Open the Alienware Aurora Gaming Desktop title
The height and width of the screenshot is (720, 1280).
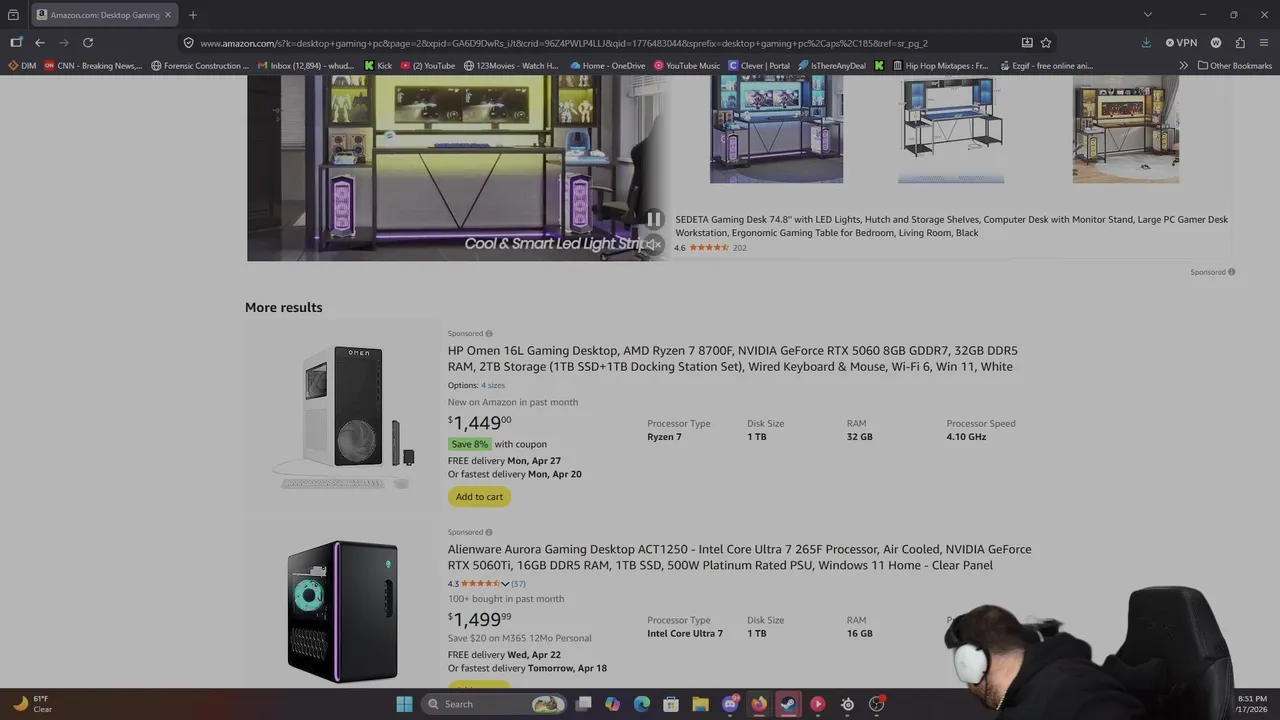tap(739, 557)
